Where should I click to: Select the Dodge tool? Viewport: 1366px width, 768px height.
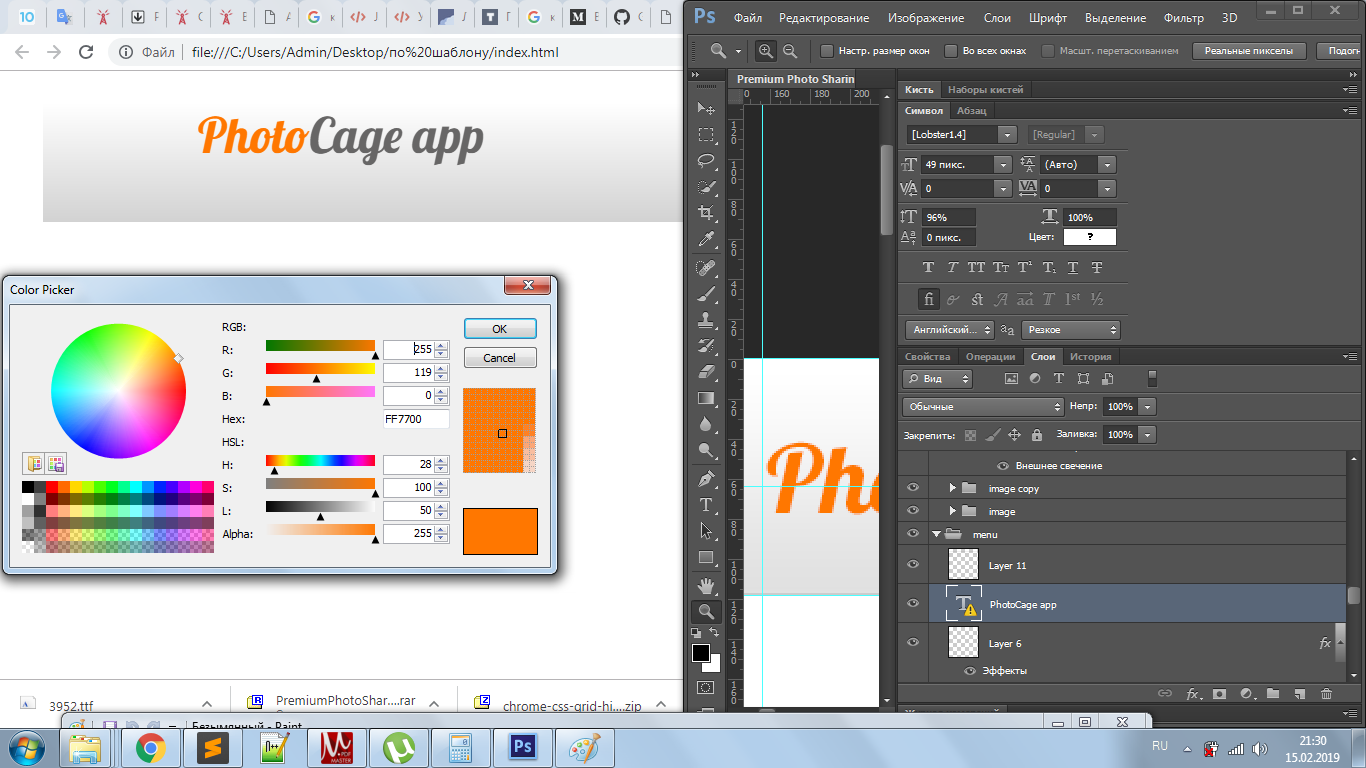coord(706,450)
